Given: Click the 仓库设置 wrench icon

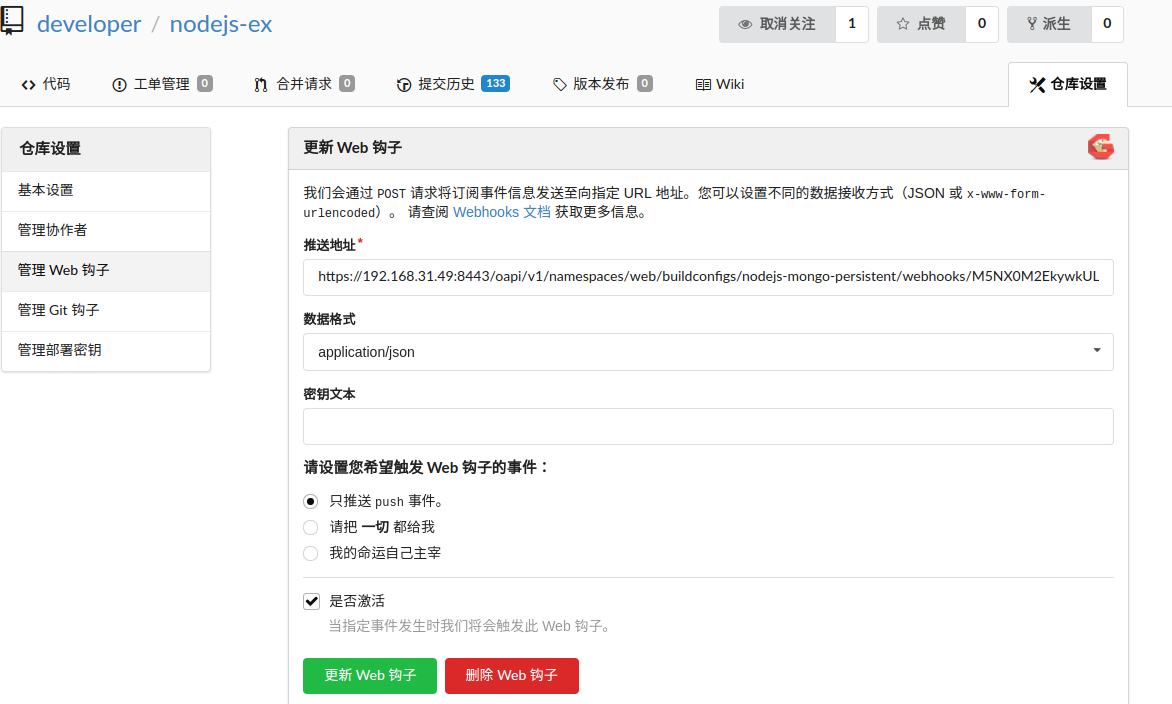Looking at the screenshot, I should (1037, 84).
